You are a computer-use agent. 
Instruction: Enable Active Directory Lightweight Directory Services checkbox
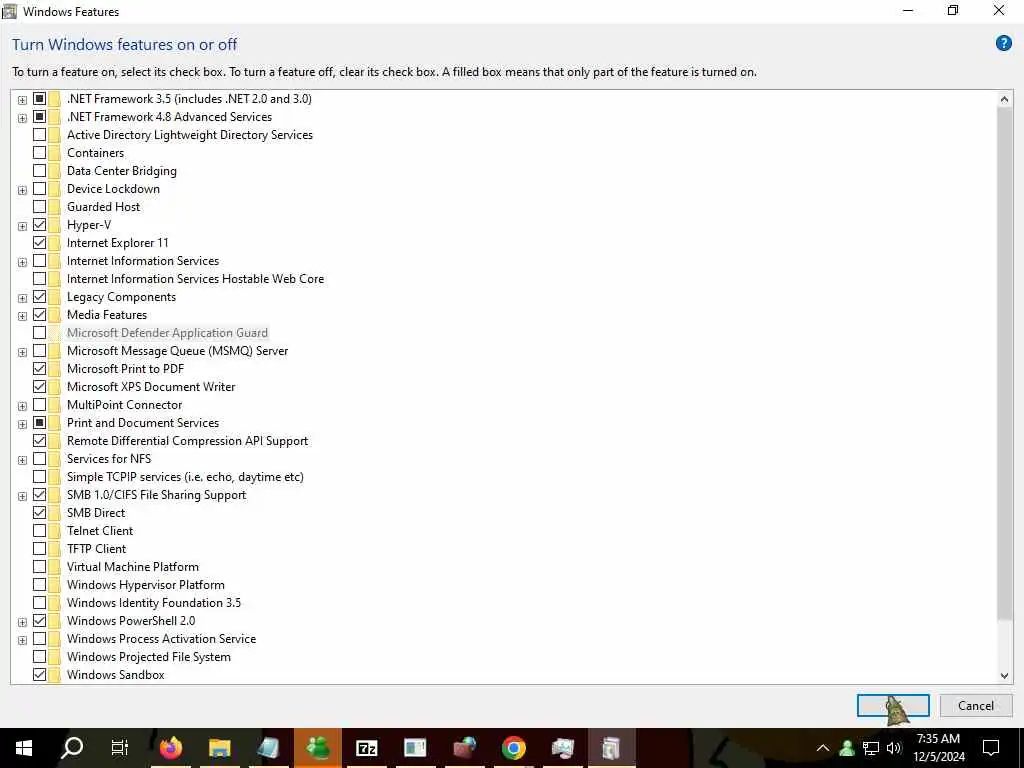tap(39, 135)
